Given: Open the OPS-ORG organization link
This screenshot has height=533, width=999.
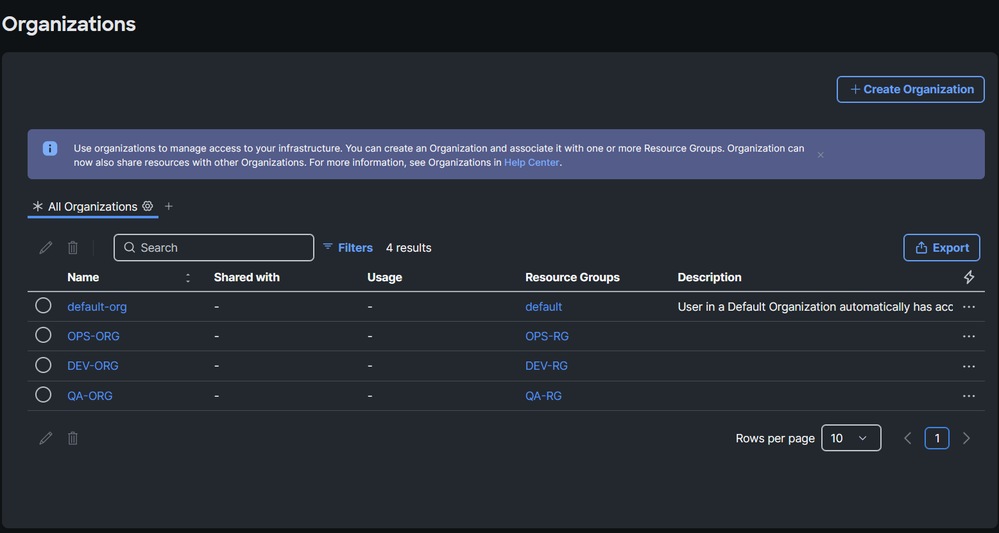Looking at the screenshot, I should [x=93, y=336].
